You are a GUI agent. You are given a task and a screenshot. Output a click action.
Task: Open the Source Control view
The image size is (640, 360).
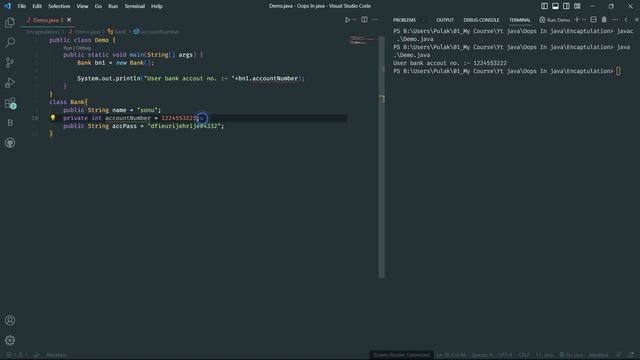click(10, 62)
